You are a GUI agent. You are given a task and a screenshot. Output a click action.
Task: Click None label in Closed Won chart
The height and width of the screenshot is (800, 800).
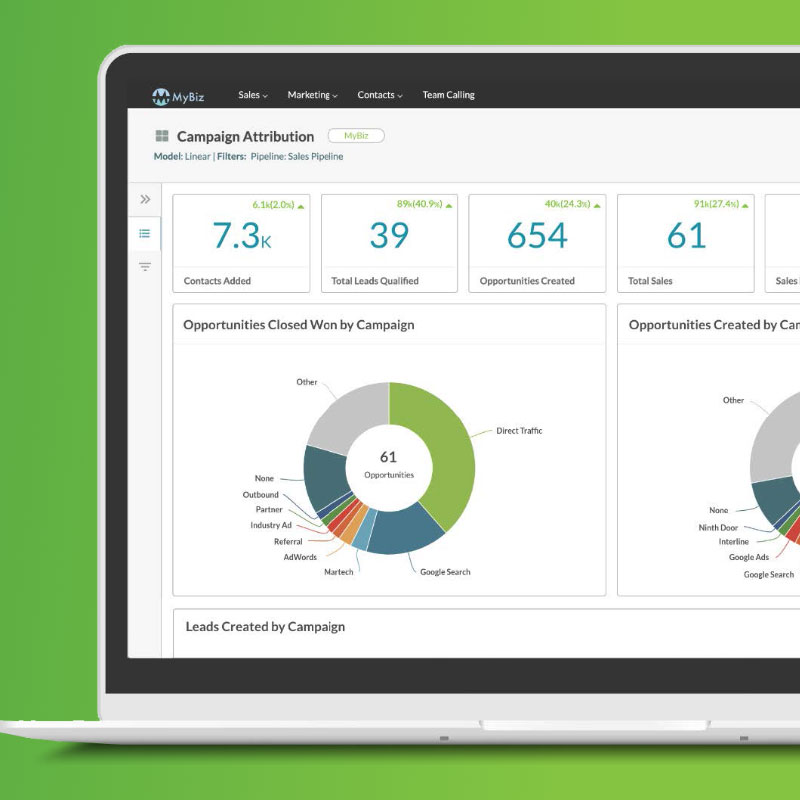(264, 478)
